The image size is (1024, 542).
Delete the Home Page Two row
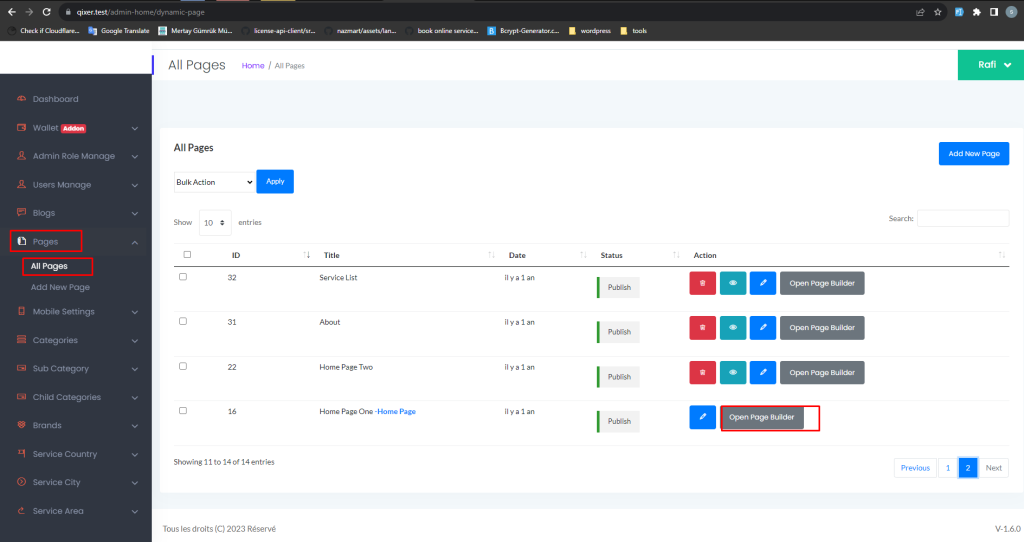[703, 372]
